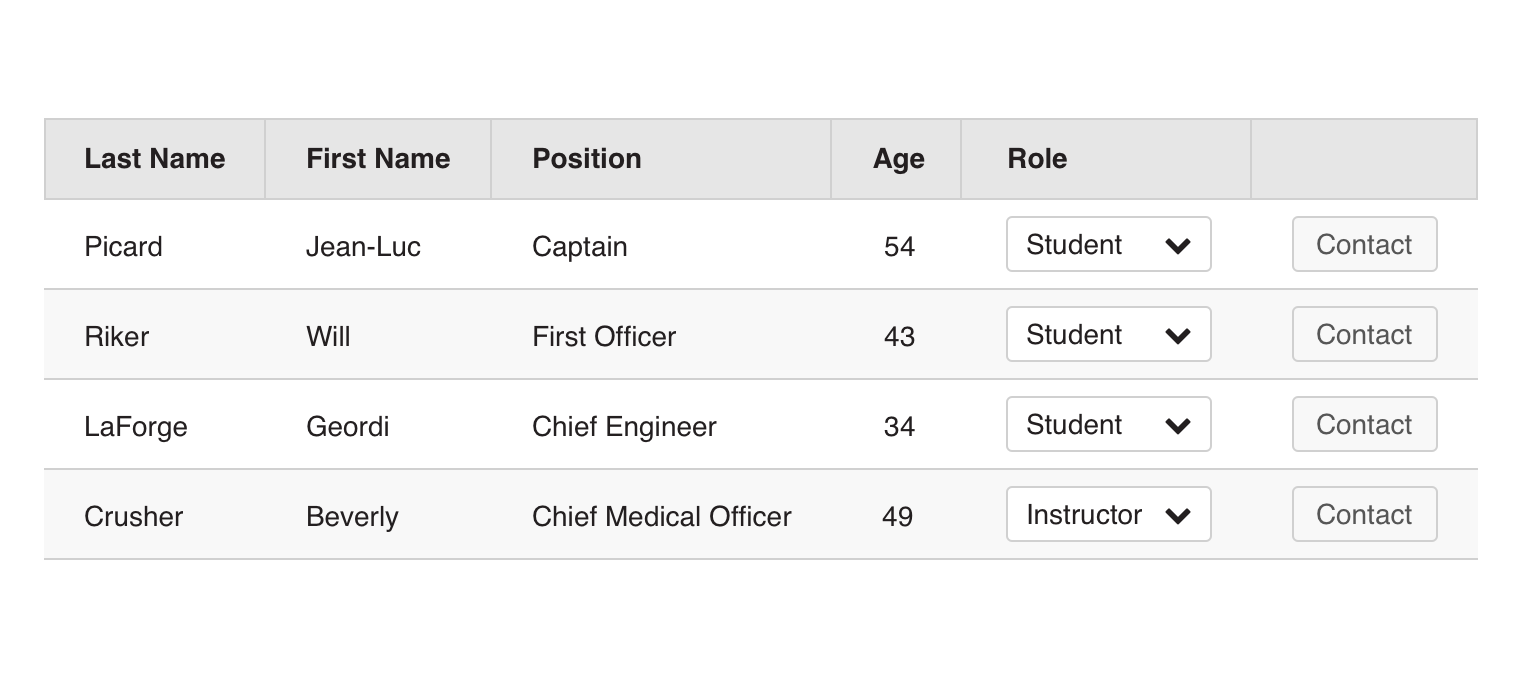Select the Chief Engineer position cell
Screen dimensions: 1520x676
click(x=624, y=426)
